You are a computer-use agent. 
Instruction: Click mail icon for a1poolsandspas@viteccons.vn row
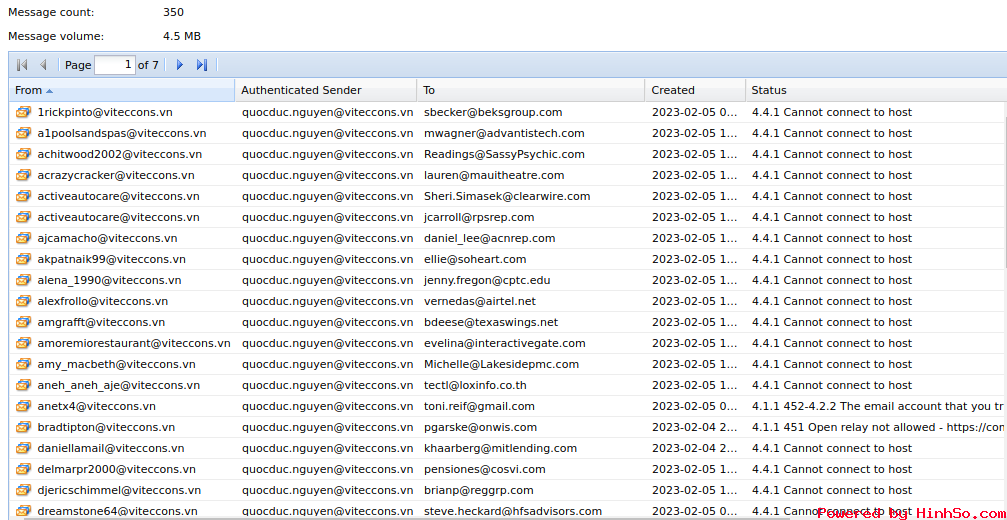pos(24,134)
